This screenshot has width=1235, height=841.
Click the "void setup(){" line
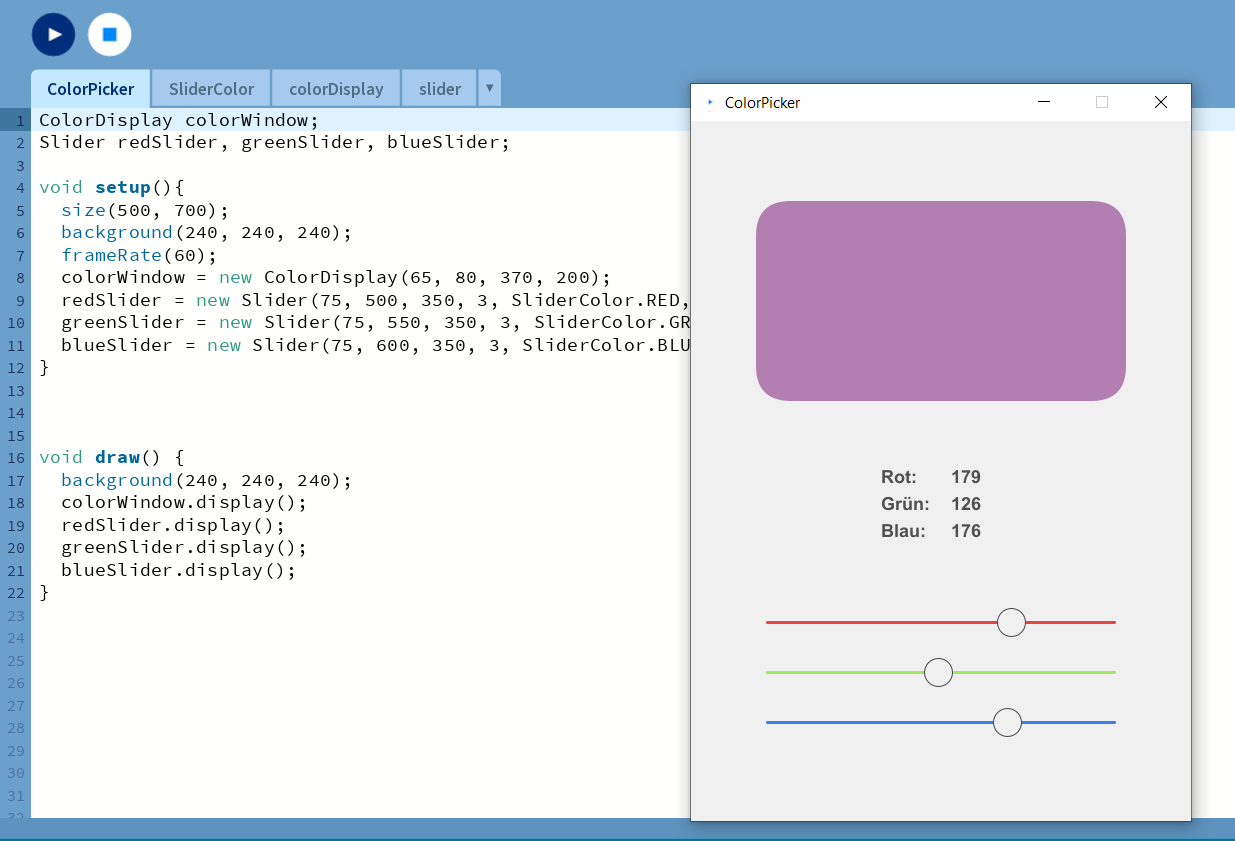pos(112,187)
